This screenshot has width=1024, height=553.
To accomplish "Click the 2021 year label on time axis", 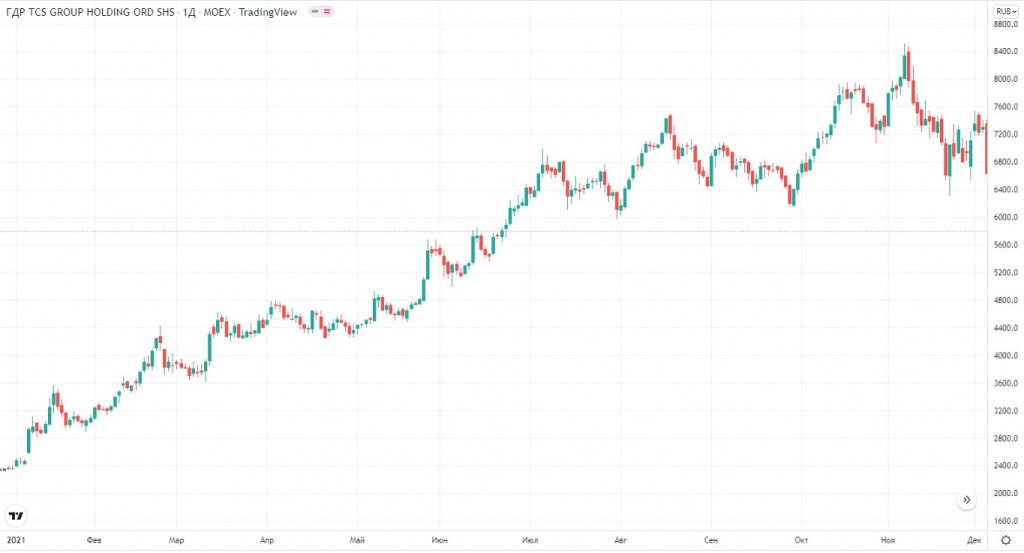I will [x=13, y=539].
